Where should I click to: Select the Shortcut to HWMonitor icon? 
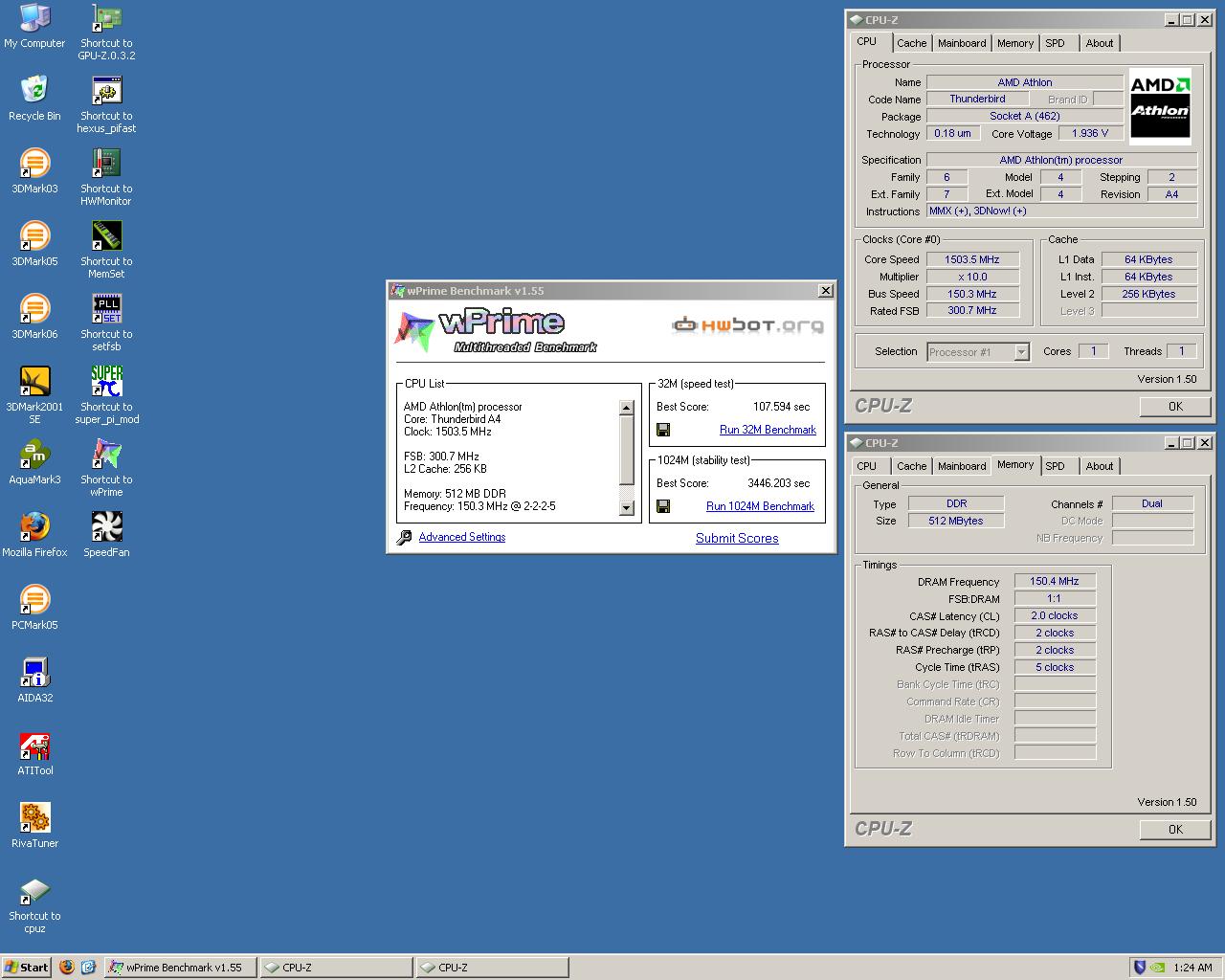coord(106,177)
